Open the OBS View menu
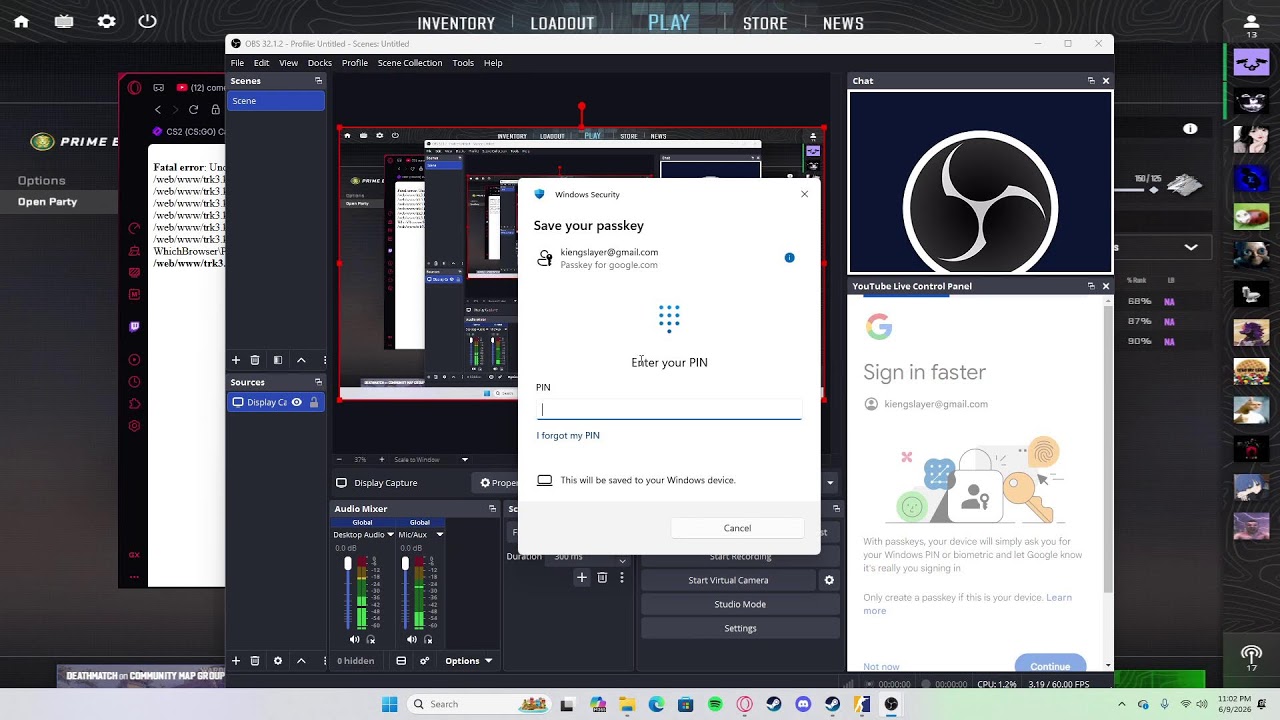 tap(288, 63)
